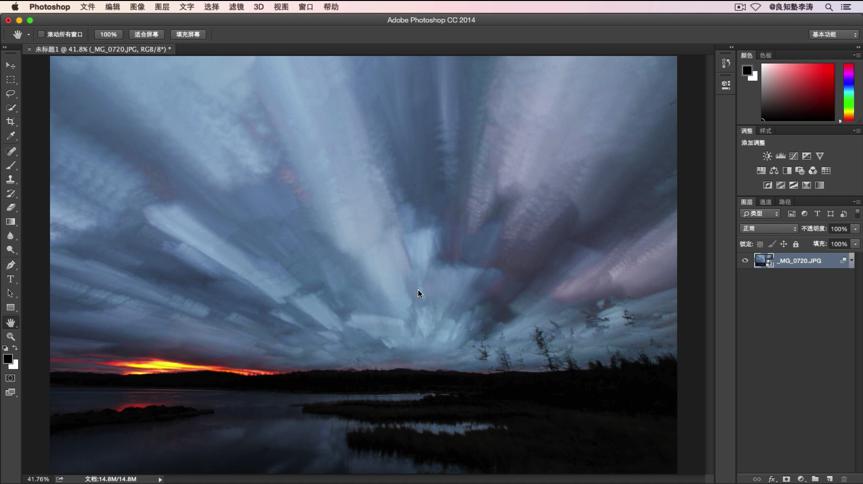Pick the Type (T) tool
The height and width of the screenshot is (484, 863).
(x=11, y=279)
